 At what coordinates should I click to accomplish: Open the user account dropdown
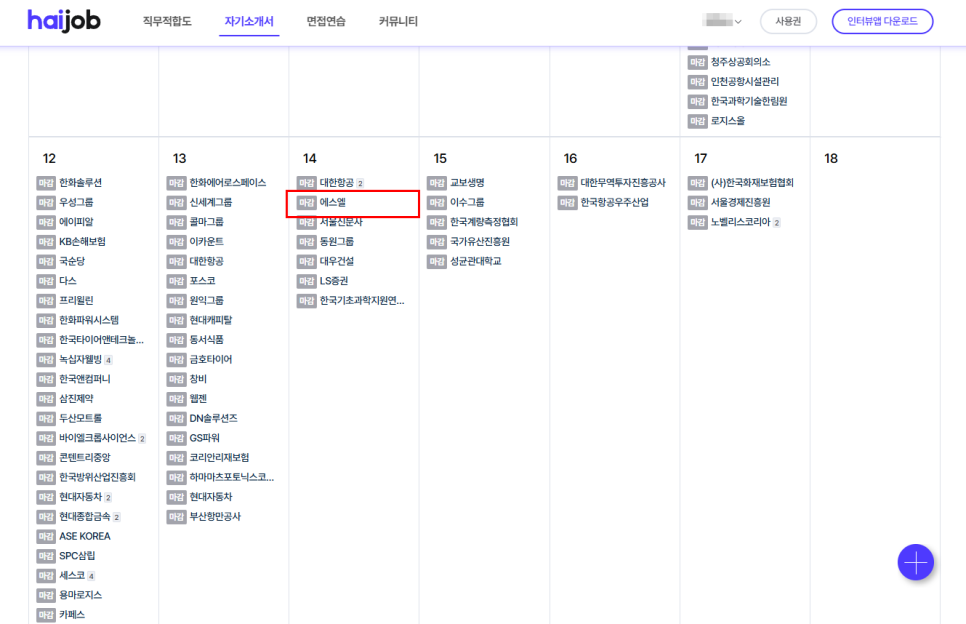pyautogui.click(x=723, y=21)
